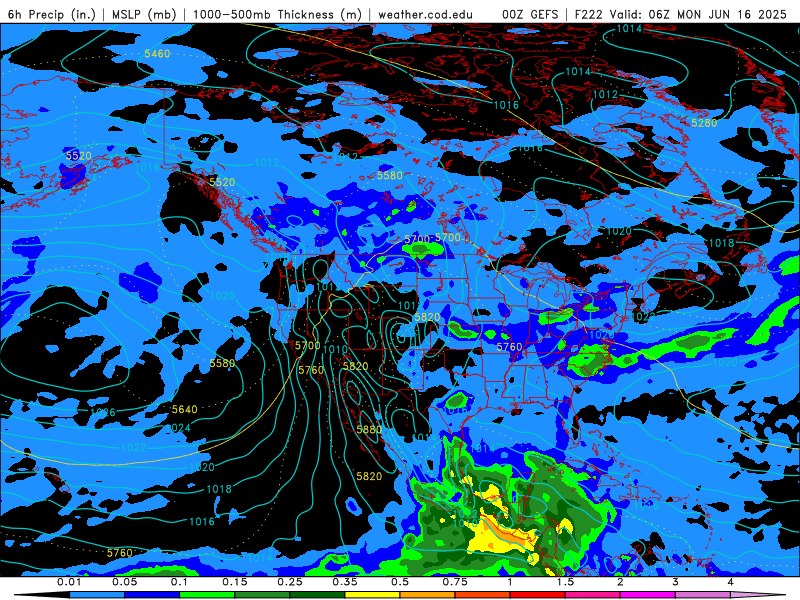Click the '00Z GEFS' model run label
800x600 pixels.
click(531, 14)
